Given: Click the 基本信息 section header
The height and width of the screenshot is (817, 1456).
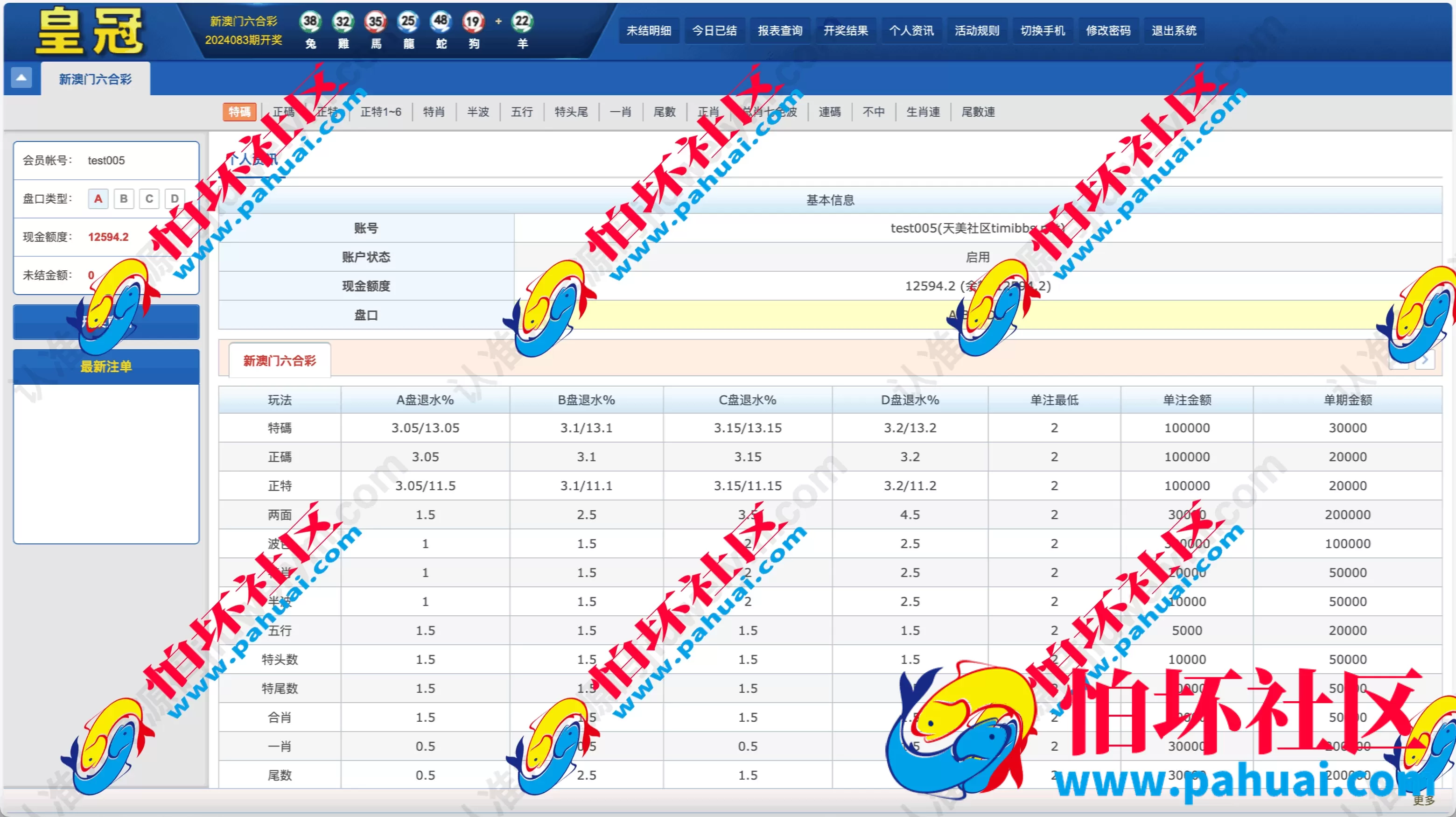Looking at the screenshot, I should click(x=830, y=200).
